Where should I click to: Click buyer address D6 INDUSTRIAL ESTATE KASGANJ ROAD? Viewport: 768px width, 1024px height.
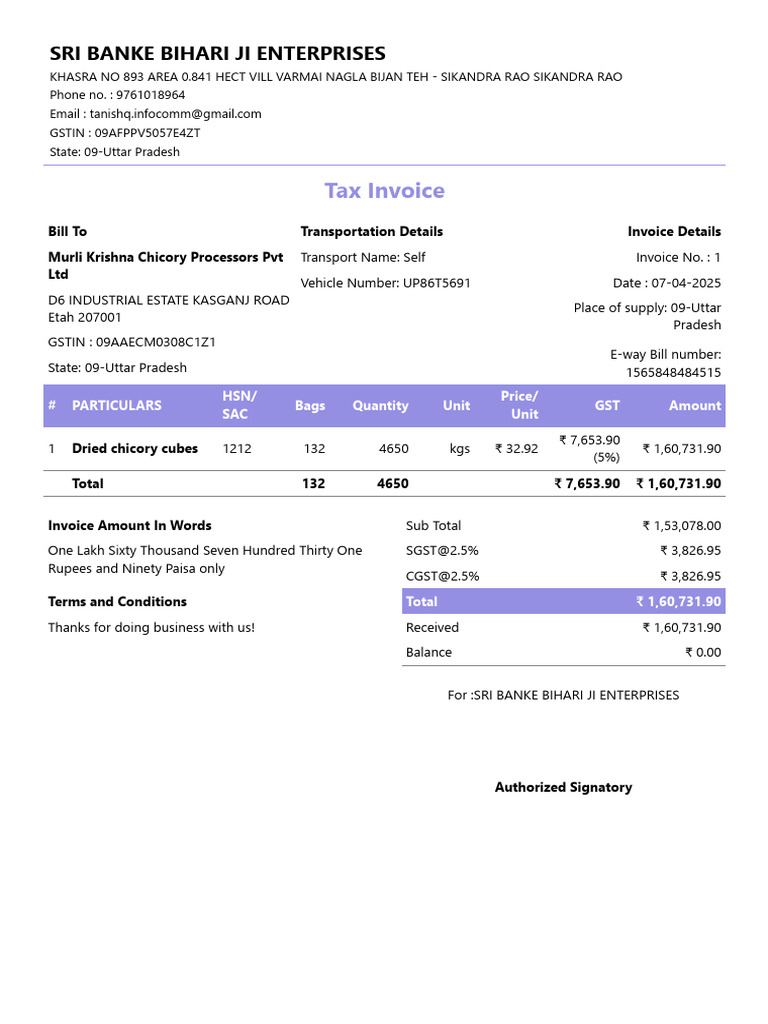coord(168,300)
